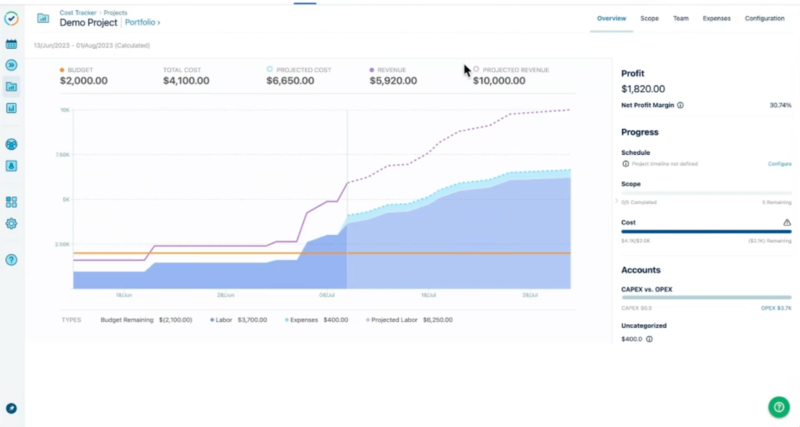Image resolution: width=800 pixels, height=427 pixels.
Task: Open the settings gear icon in sidebar
Action: click(x=11, y=223)
